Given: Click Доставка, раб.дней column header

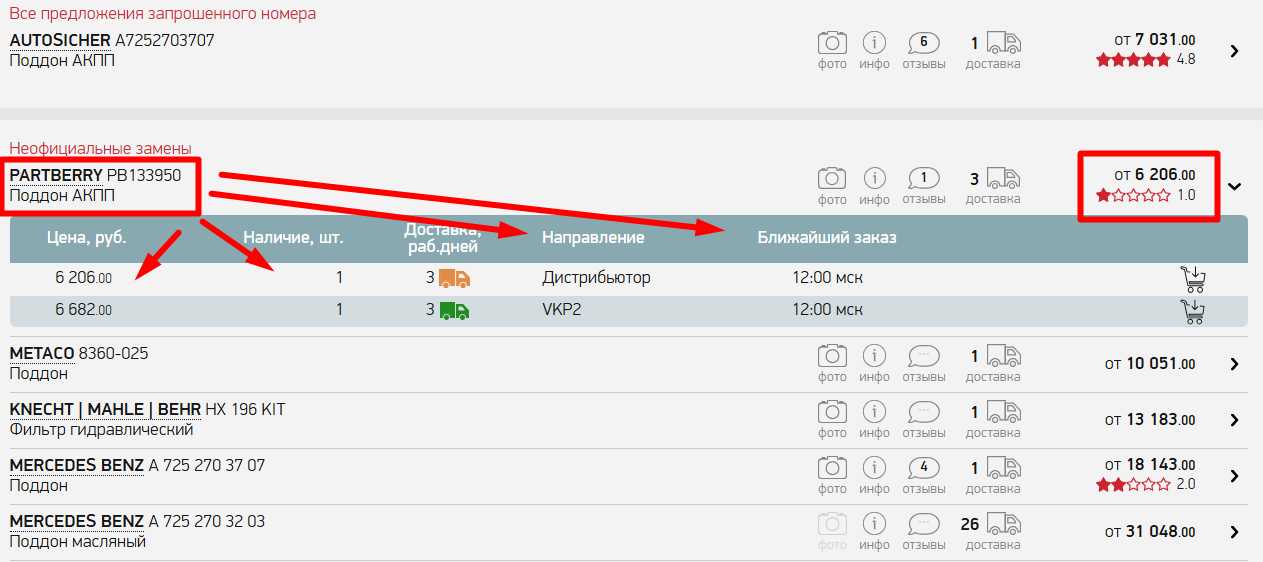Looking at the screenshot, I should pos(441,238).
